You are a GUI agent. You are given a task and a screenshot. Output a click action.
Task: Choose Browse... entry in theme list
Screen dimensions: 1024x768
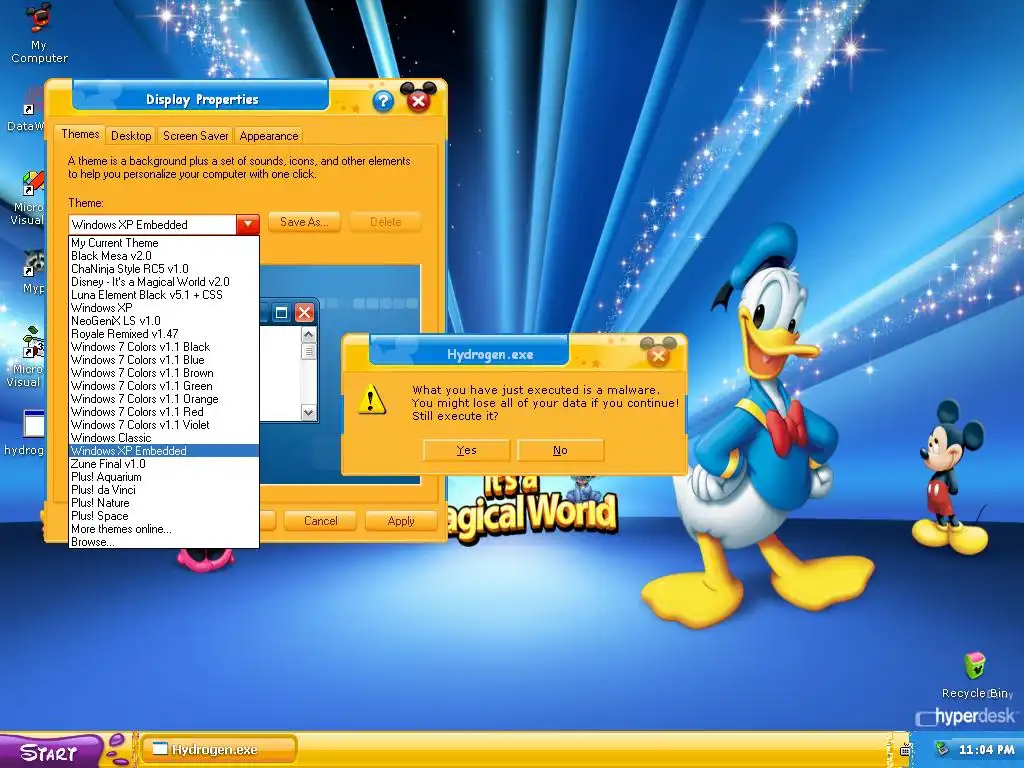click(x=164, y=542)
